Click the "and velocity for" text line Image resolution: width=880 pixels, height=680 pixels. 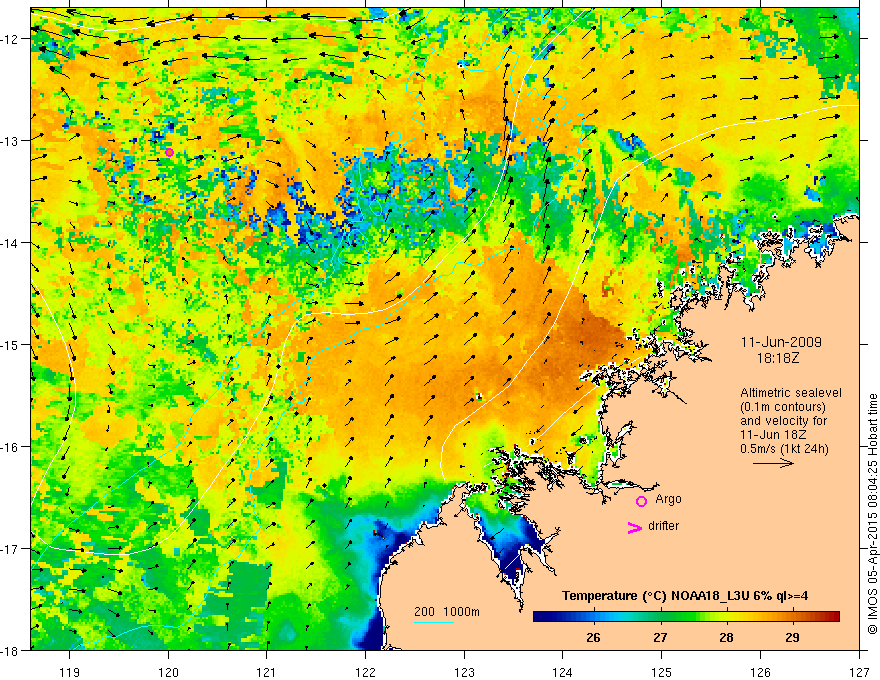coord(783,421)
